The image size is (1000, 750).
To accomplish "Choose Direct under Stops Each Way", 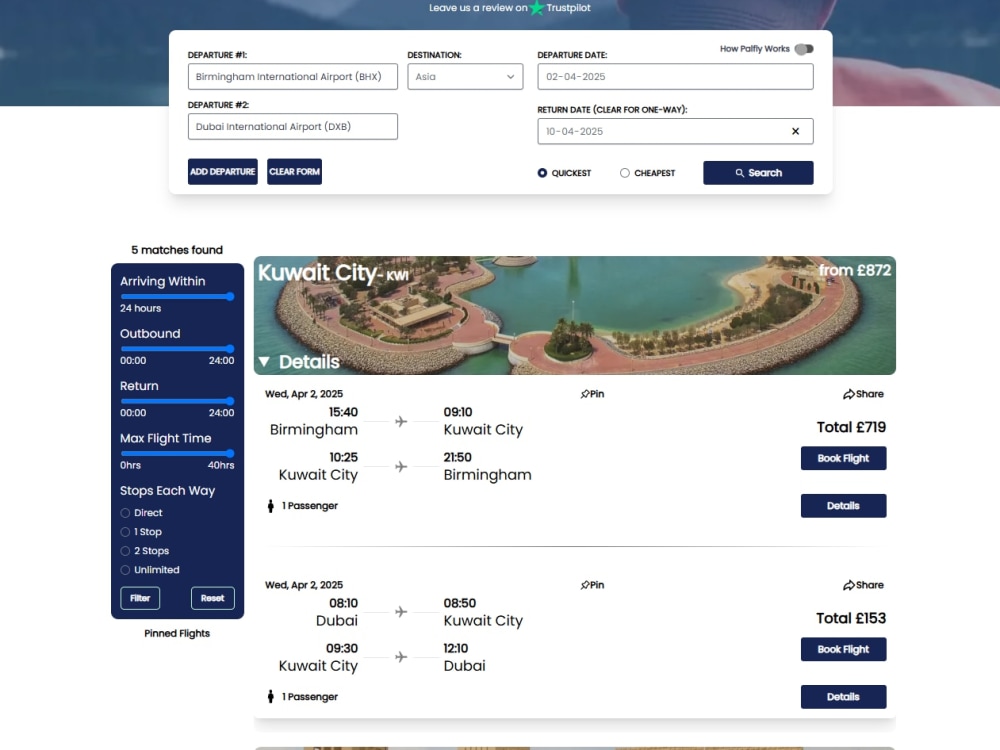I will click(125, 513).
